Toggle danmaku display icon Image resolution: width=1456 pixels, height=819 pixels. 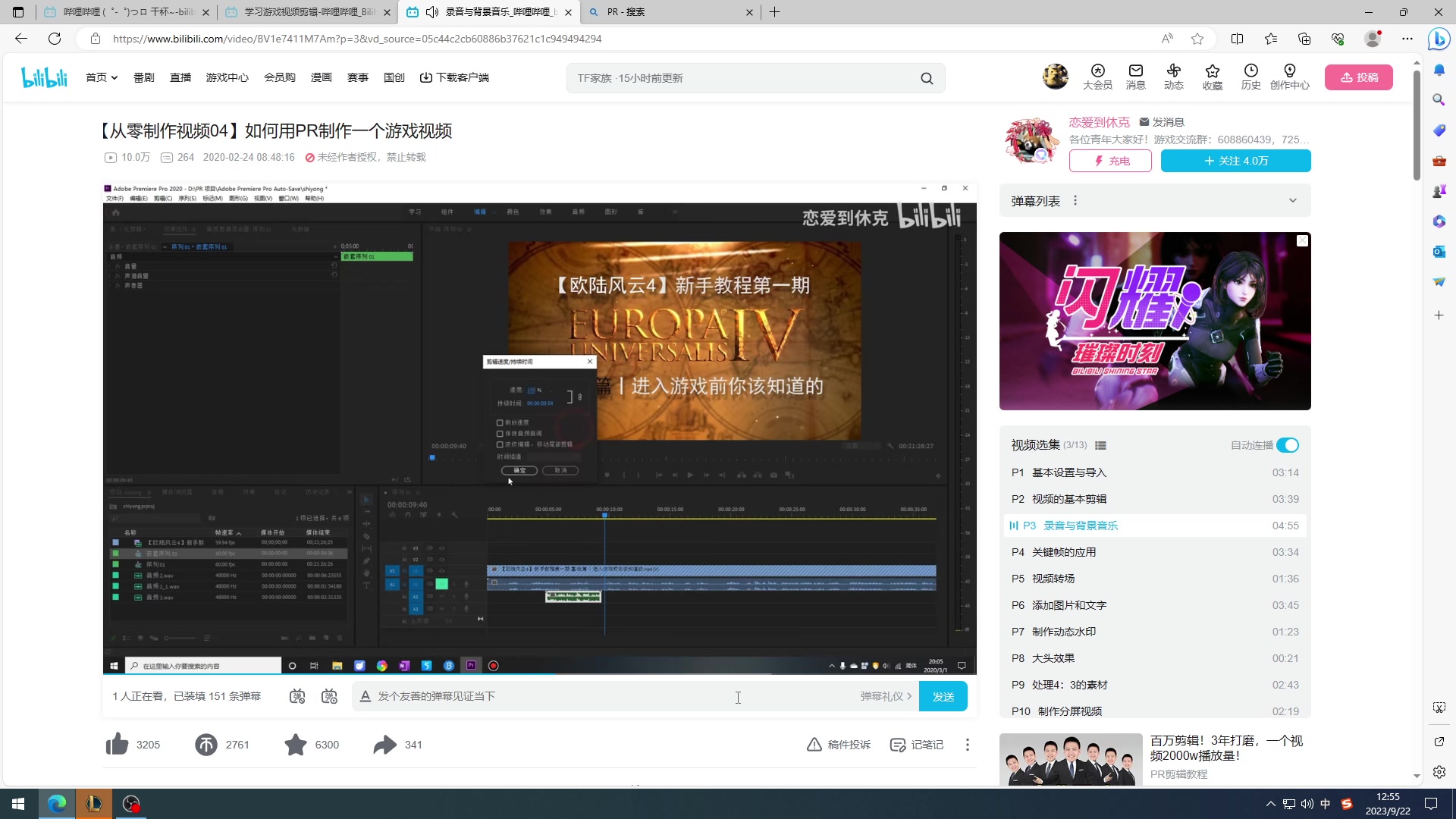point(297,696)
